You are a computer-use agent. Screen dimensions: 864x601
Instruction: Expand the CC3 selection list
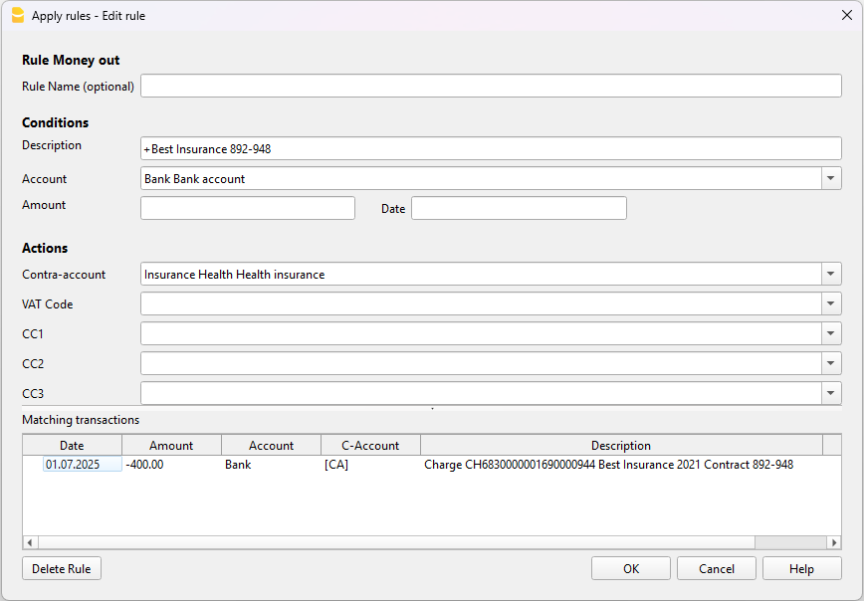click(x=831, y=392)
